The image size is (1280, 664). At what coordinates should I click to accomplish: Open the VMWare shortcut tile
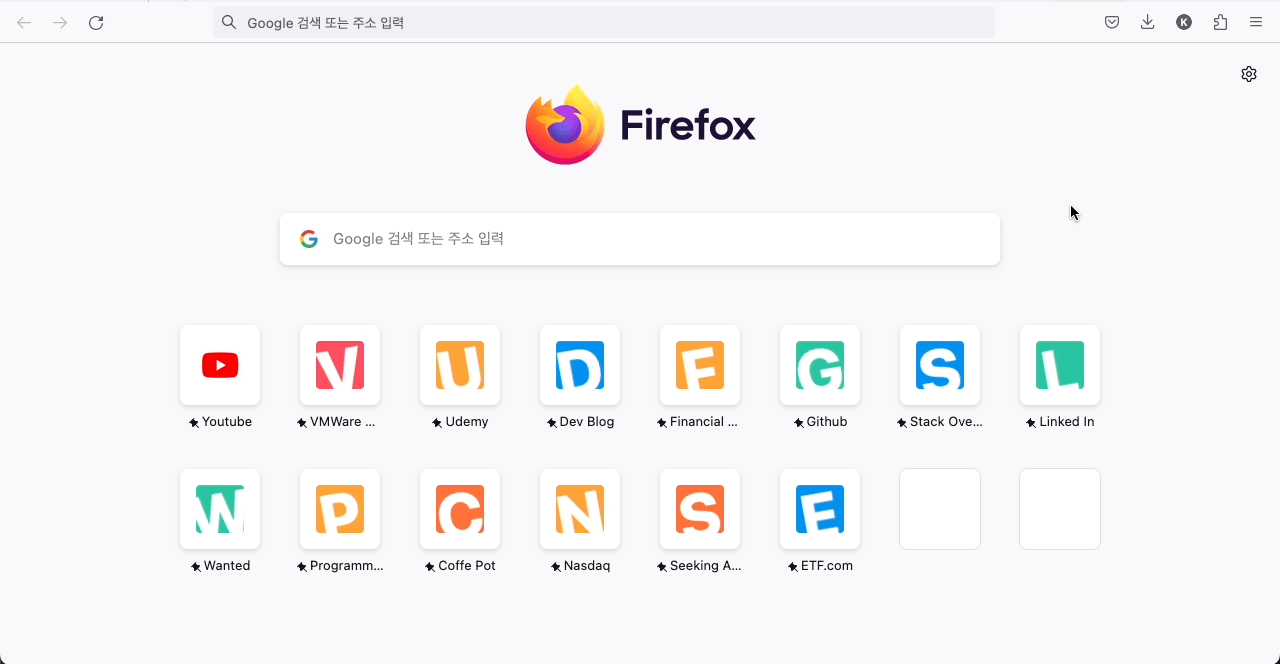(340, 365)
